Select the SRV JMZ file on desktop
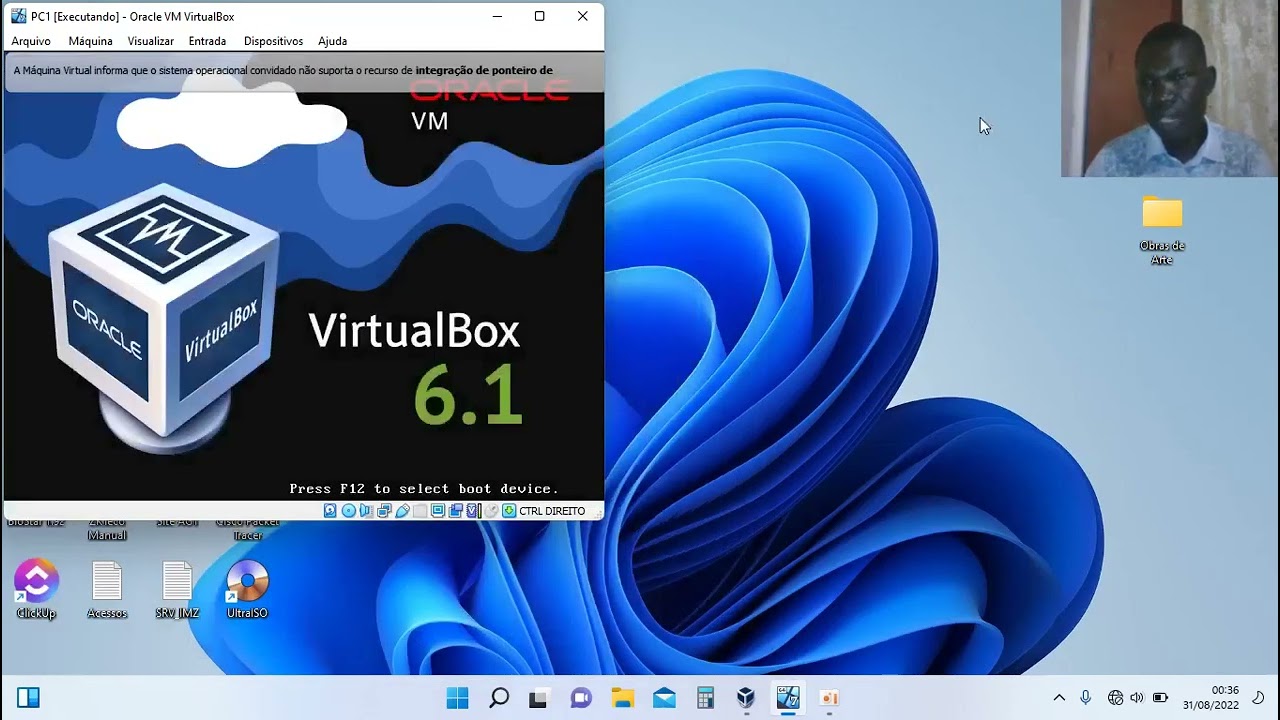 [177, 590]
